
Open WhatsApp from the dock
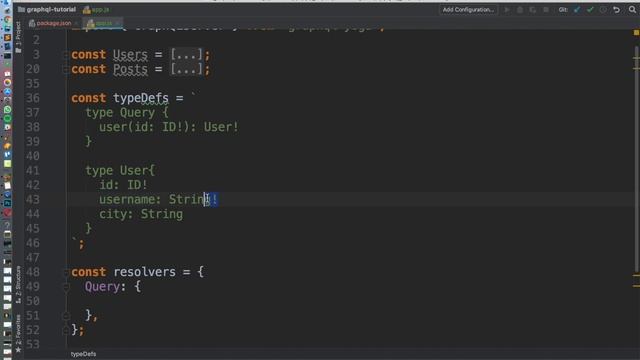click(x=7, y=109)
